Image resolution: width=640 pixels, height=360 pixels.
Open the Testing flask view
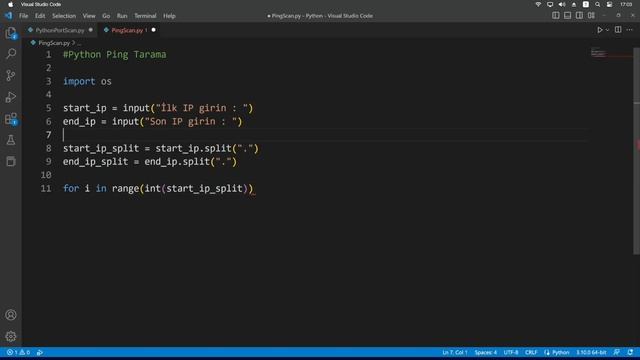pos(11,140)
